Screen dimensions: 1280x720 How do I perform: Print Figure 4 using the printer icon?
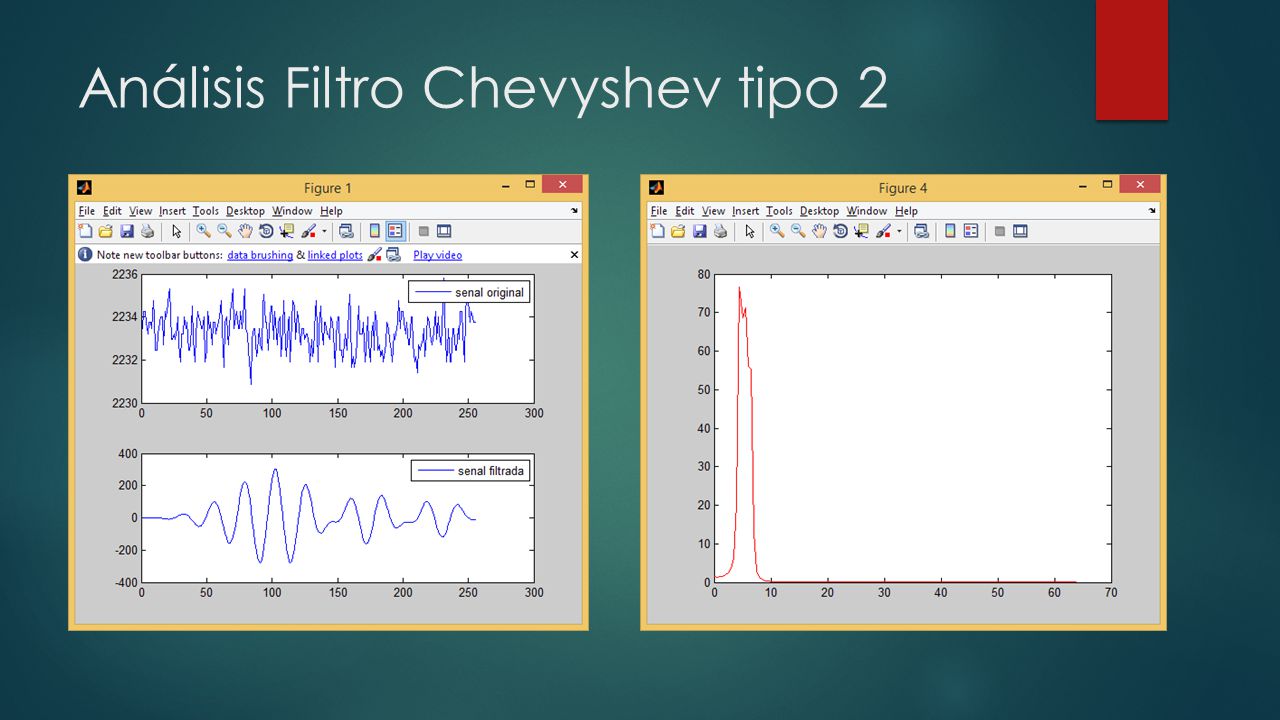pyautogui.click(x=720, y=231)
